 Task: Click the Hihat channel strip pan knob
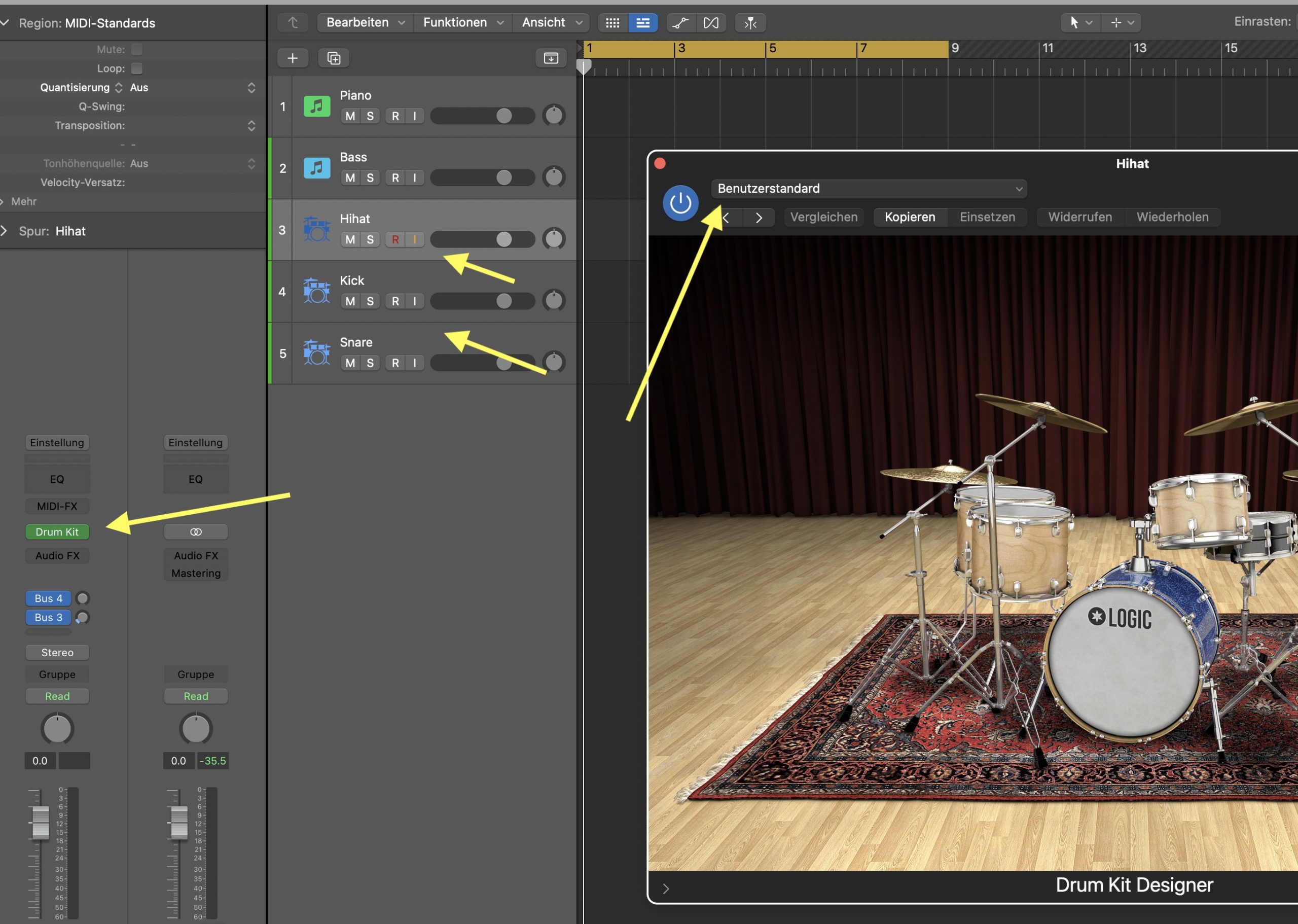57,728
